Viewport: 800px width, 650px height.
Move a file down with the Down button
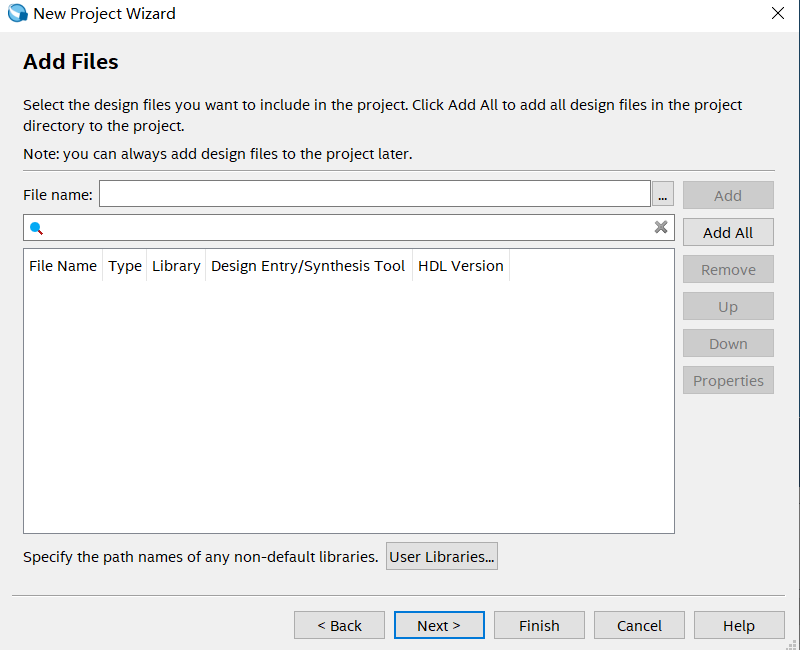[x=728, y=343]
